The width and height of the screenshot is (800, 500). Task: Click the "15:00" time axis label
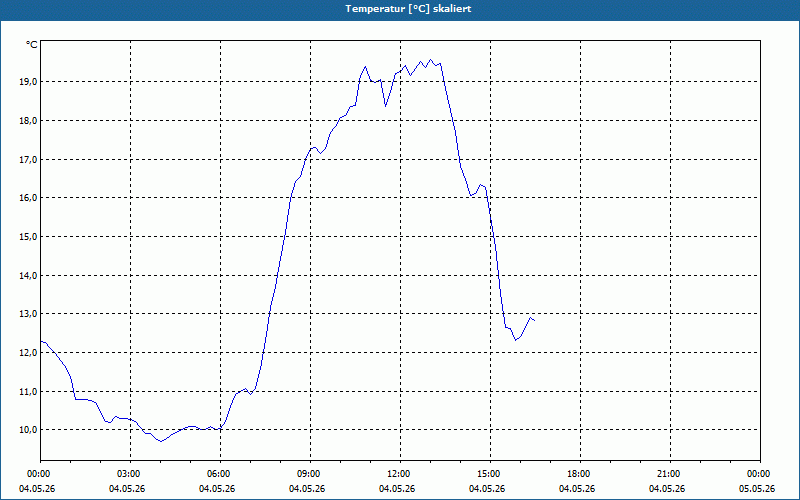tap(489, 474)
